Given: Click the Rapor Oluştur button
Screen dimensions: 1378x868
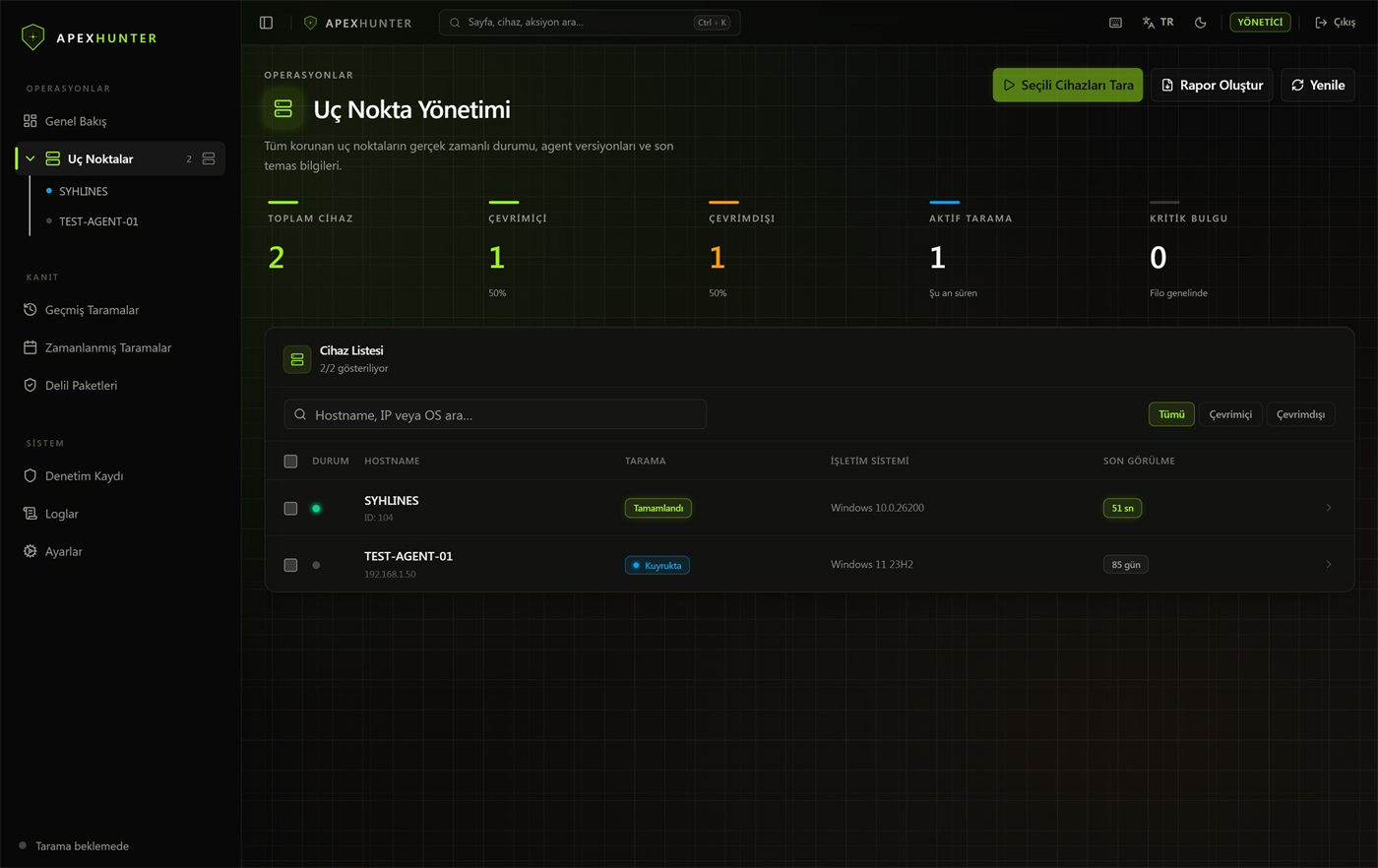Looking at the screenshot, I should pyautogui.click(x=1212, y=85).
